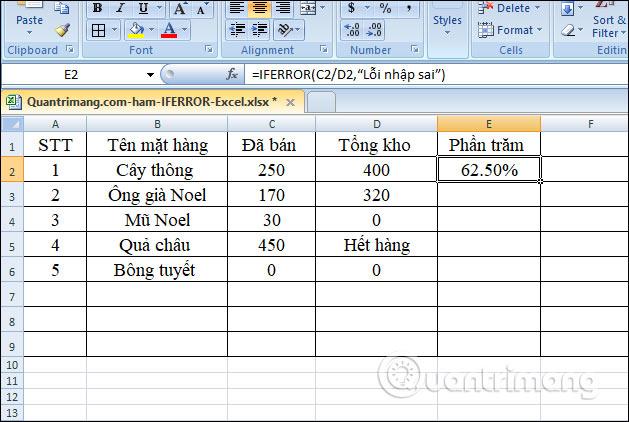Toggle Underline formatting

tap(143, 8)
